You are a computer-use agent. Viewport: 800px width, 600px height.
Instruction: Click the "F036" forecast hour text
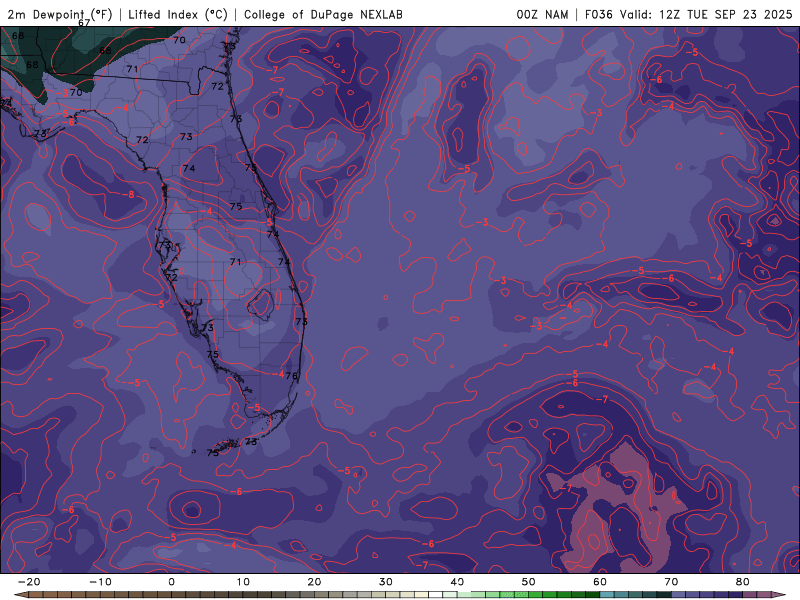tap(598, 14)
